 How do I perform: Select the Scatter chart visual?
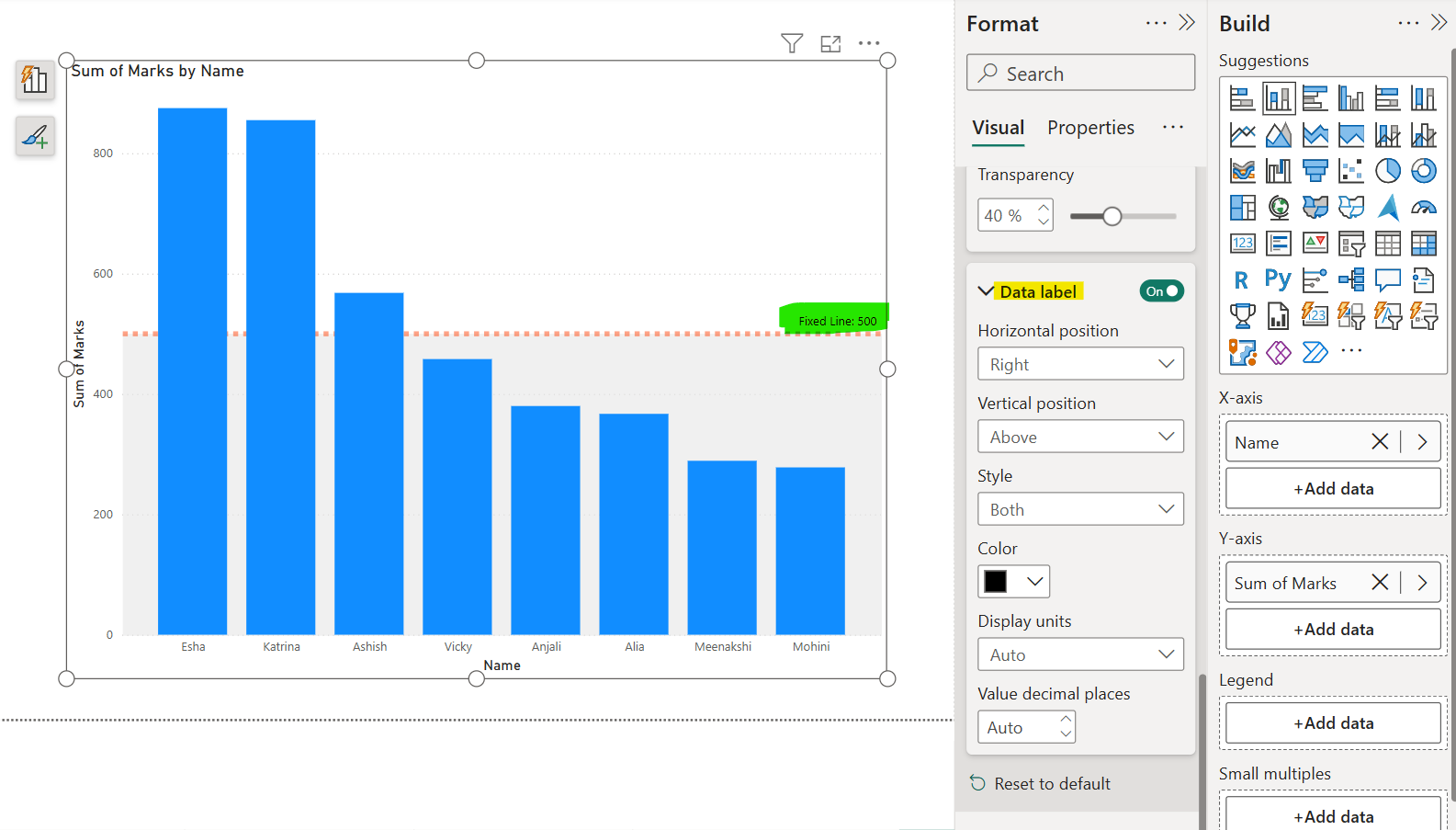(x=1351, y=171)
